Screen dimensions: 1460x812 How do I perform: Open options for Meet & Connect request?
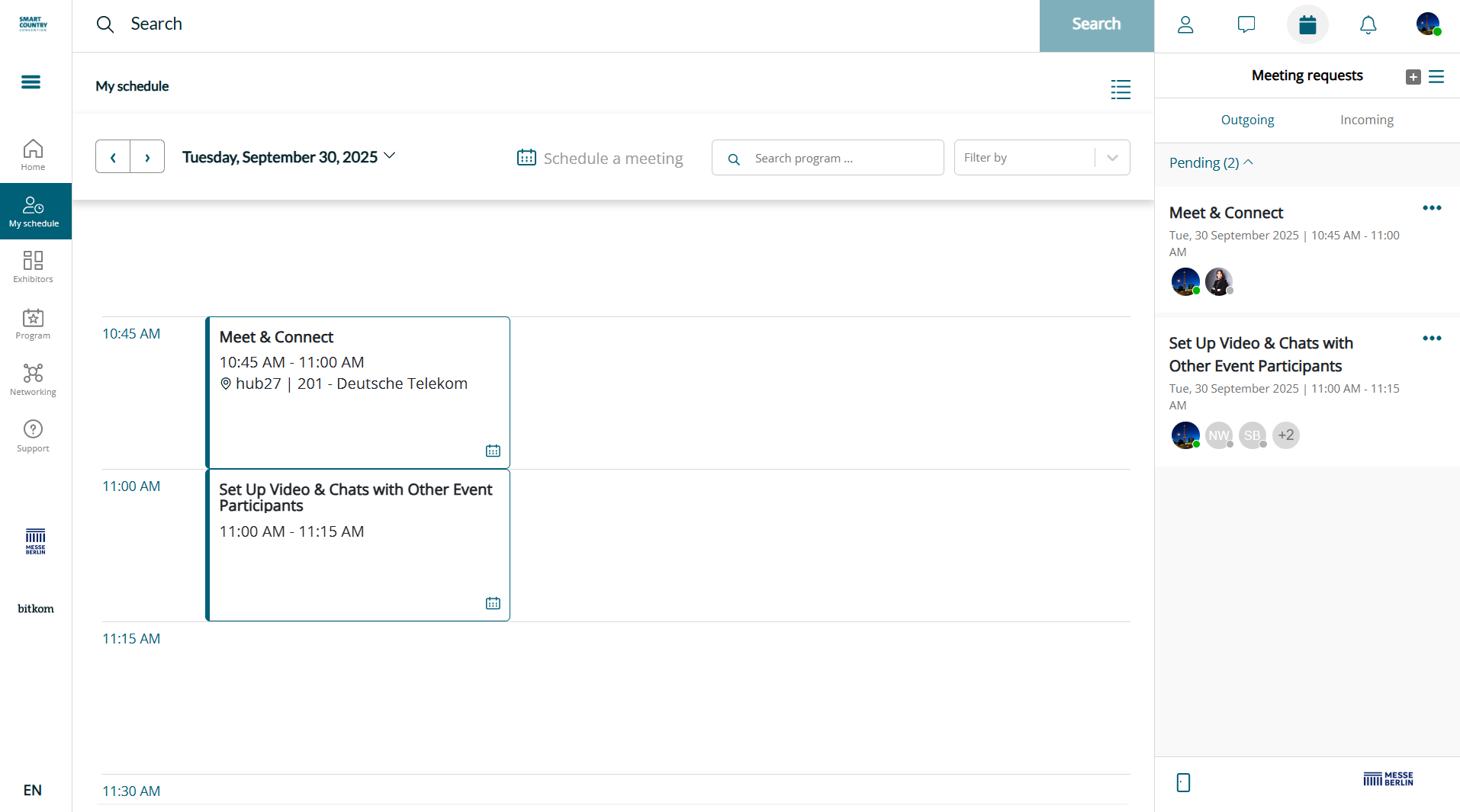click(x=1432, y=208)
